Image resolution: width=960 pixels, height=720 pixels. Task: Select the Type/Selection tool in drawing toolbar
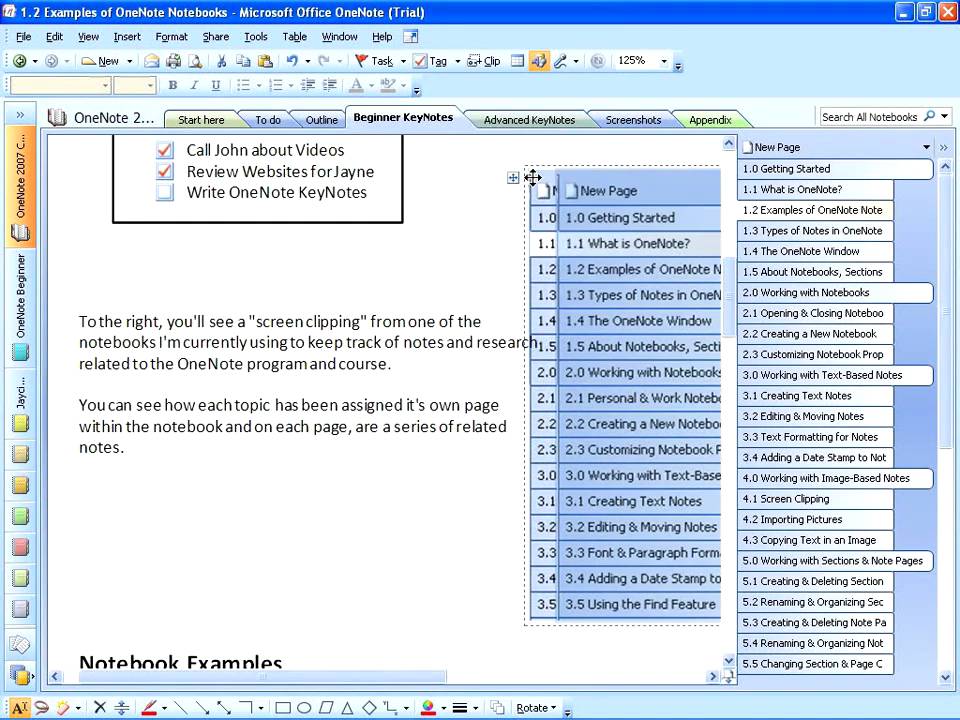(19, 708)
